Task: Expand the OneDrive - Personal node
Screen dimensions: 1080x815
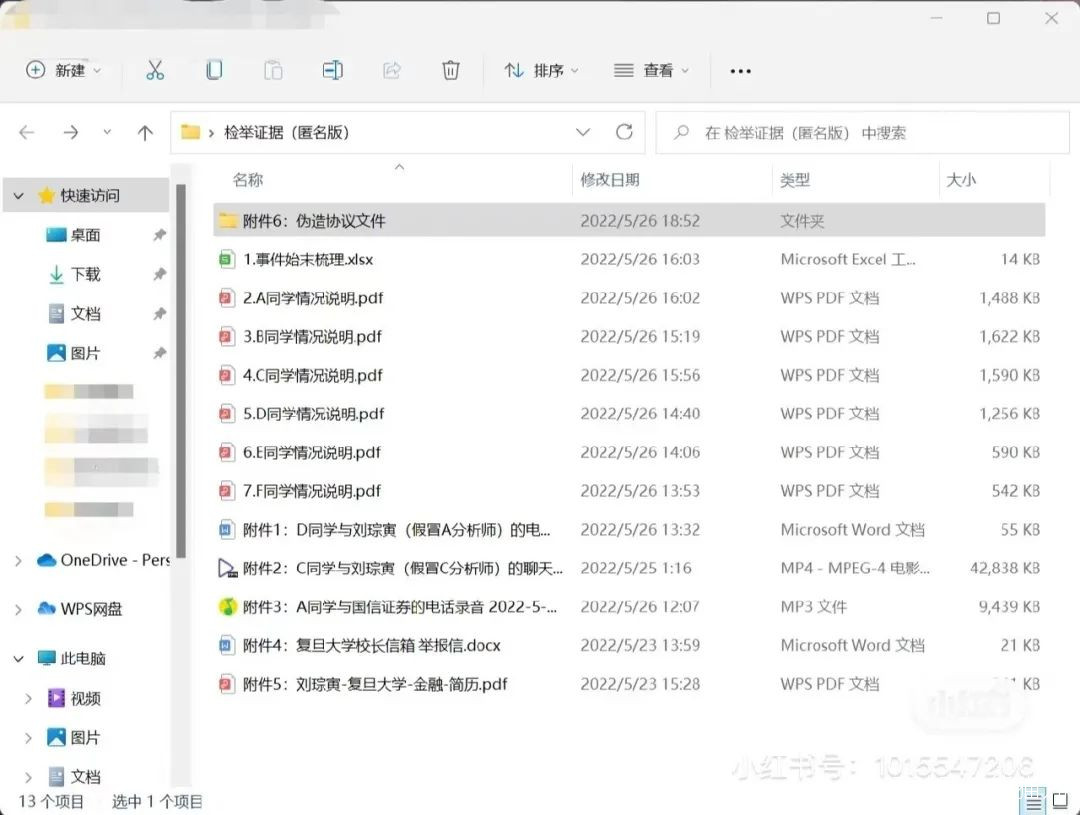Action: coord(19,561)
